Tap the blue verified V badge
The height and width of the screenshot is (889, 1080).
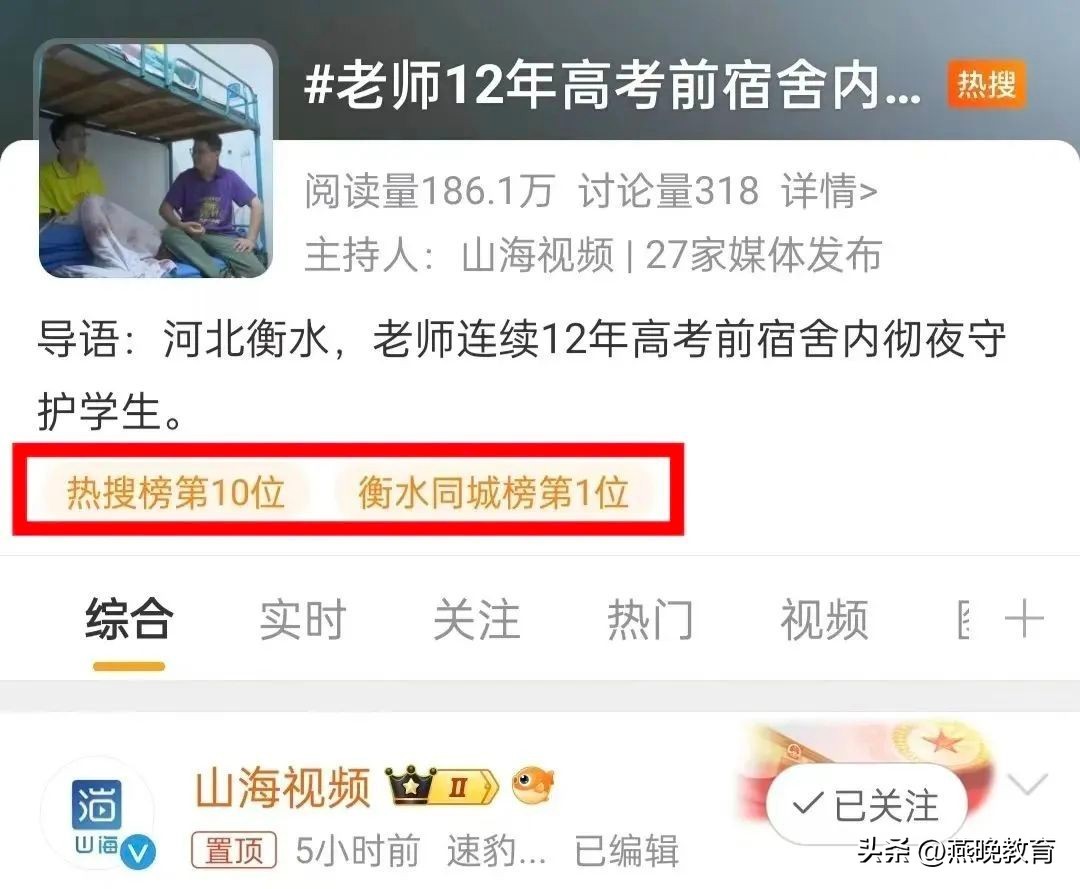click(138, 853)
